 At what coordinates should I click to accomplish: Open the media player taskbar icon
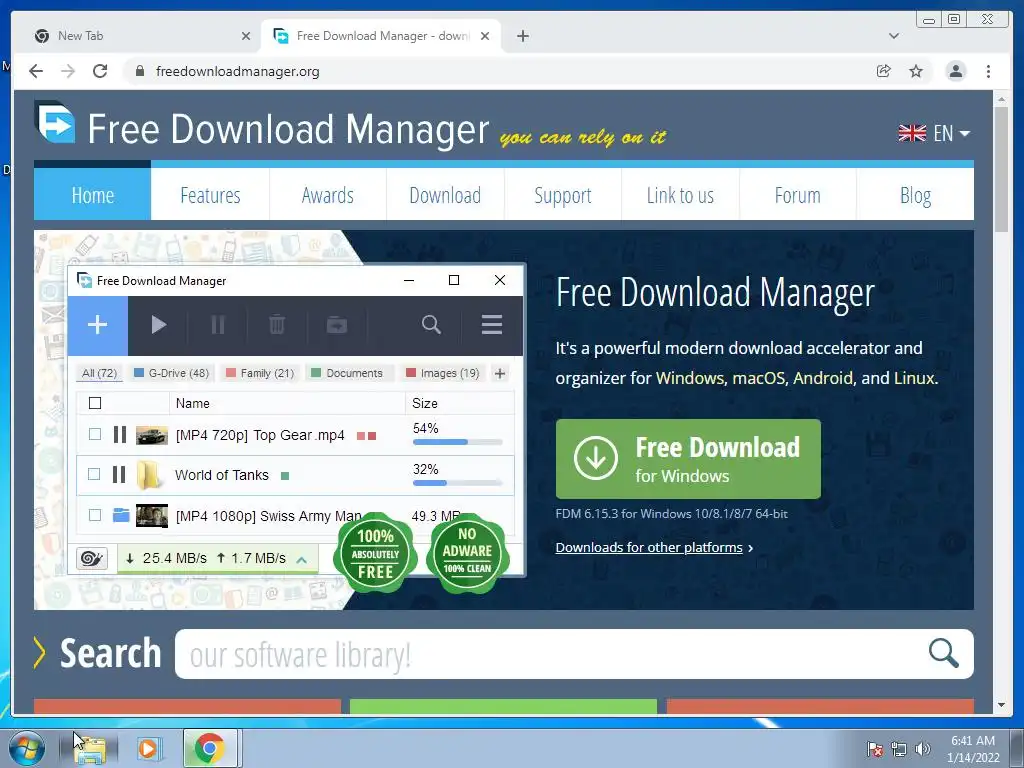(148, 749)
